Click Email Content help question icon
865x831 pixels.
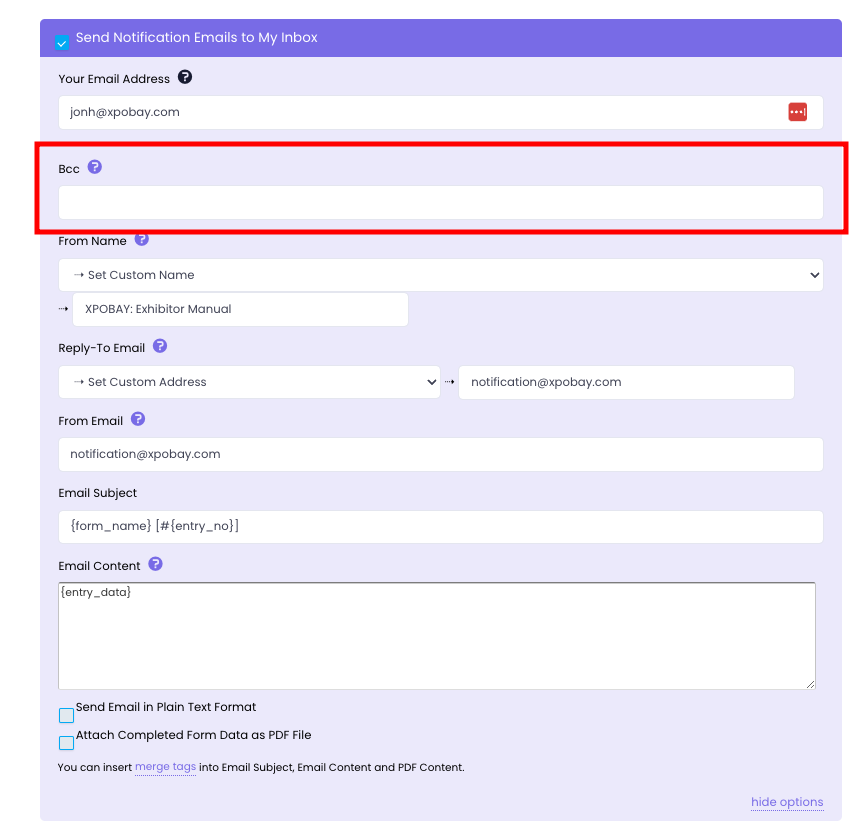(x=156, y=564)
